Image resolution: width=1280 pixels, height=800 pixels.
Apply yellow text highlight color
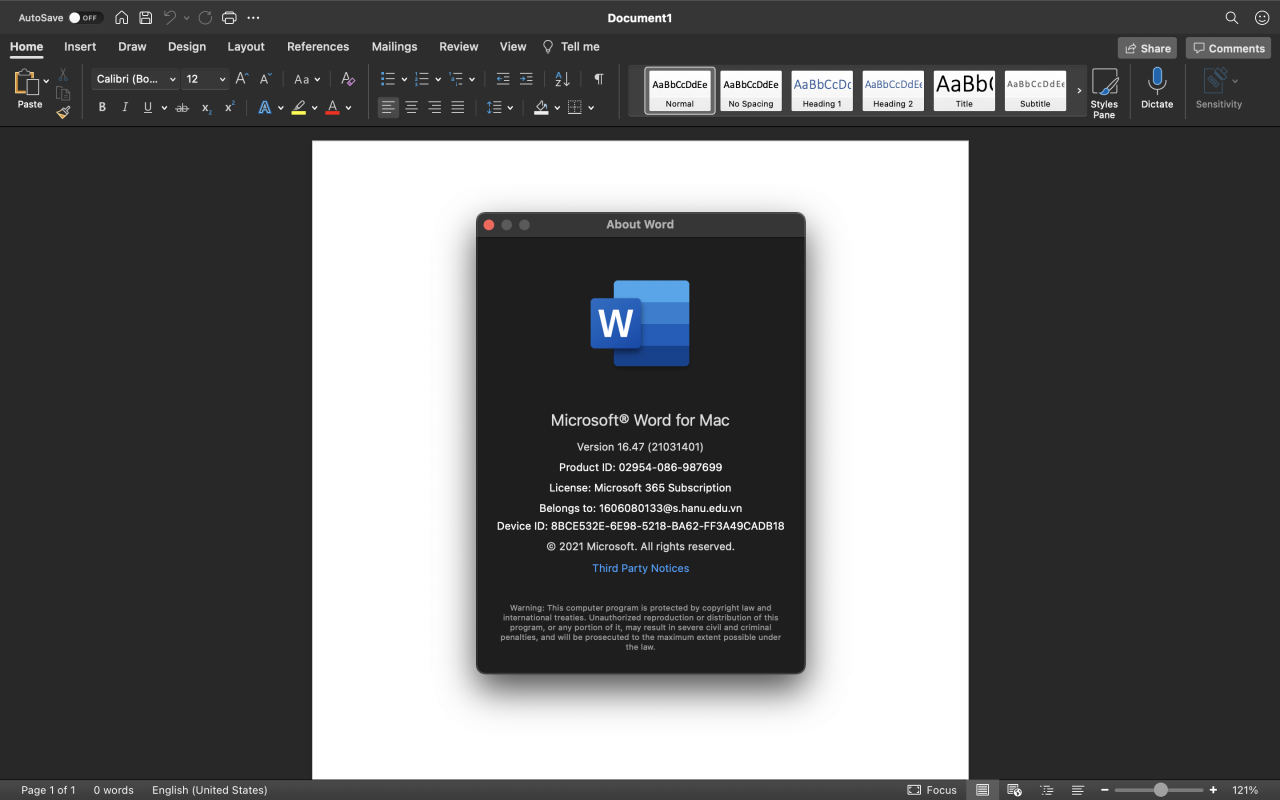[x=298, y=107]
